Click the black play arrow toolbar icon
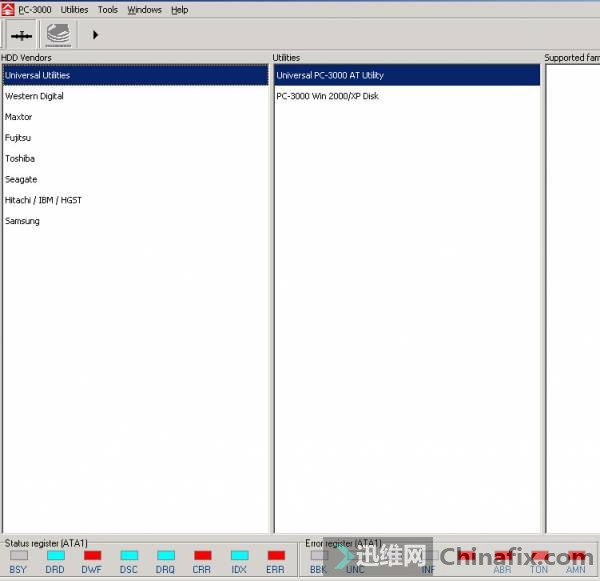The image size is (600, 581). [95, 35]
